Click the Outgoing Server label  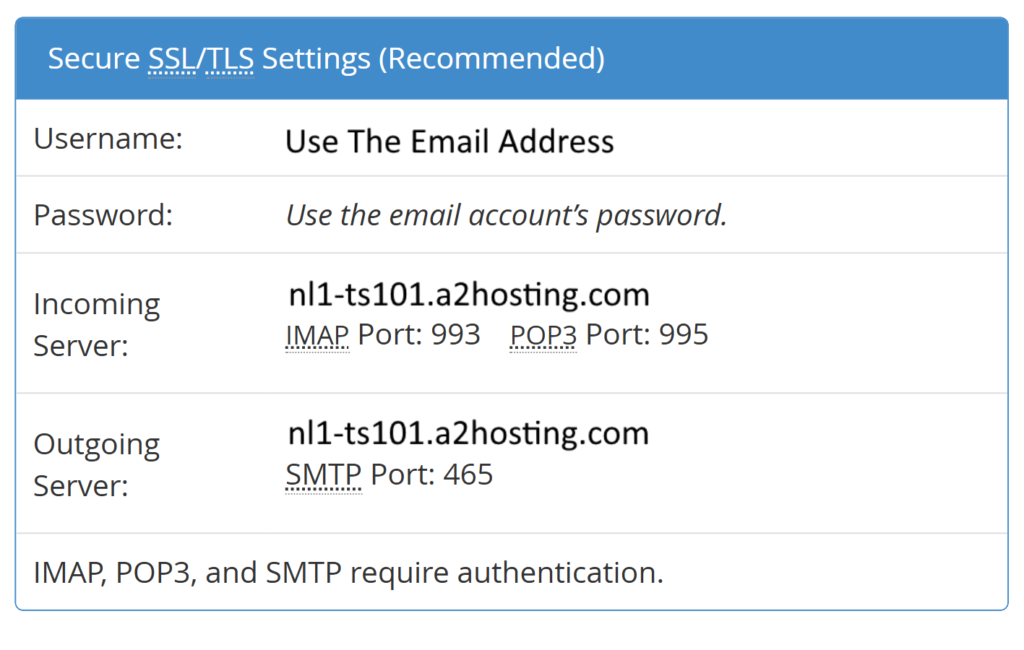point(97,464)
